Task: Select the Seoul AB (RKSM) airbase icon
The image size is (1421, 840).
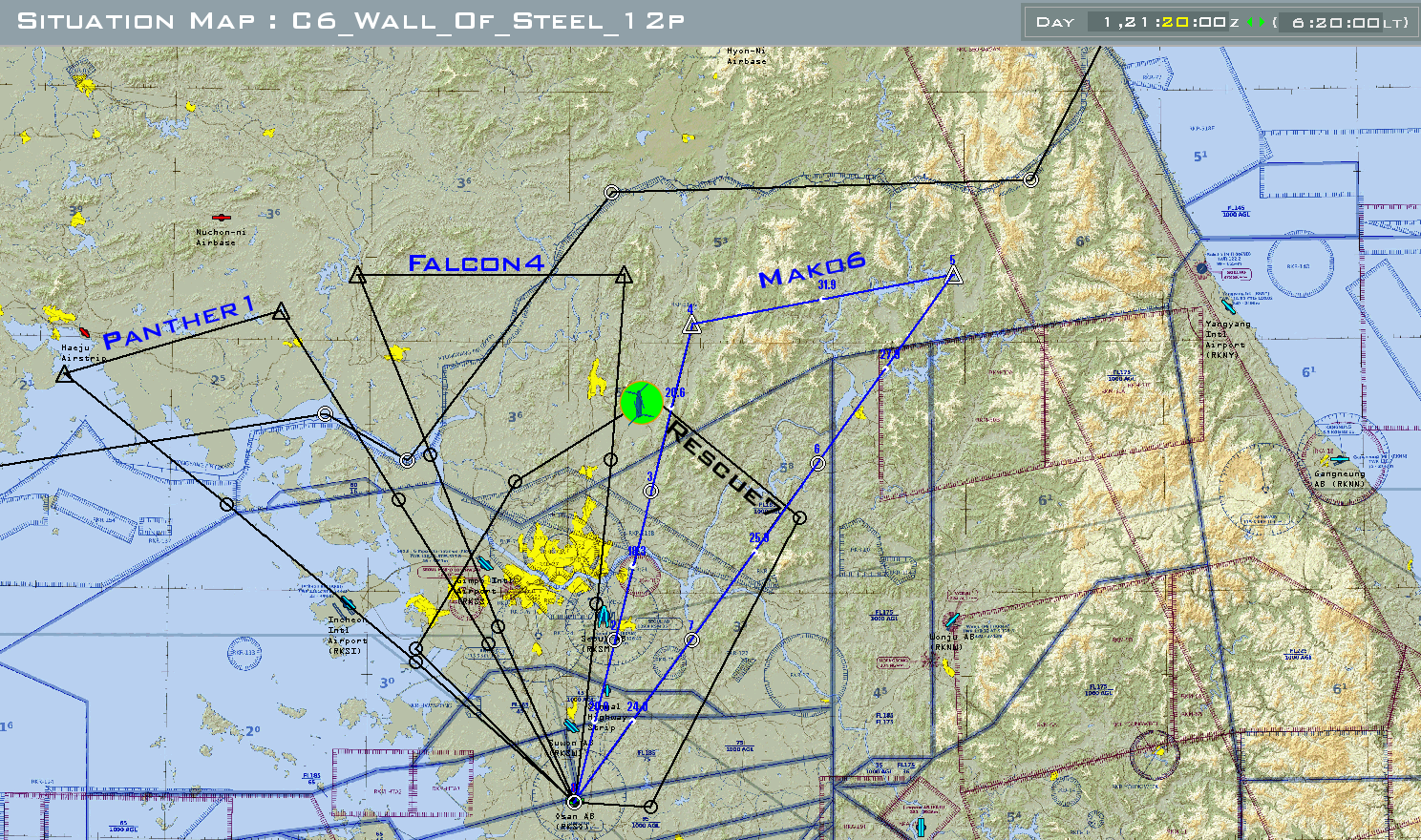Action: tap(604, 618)
